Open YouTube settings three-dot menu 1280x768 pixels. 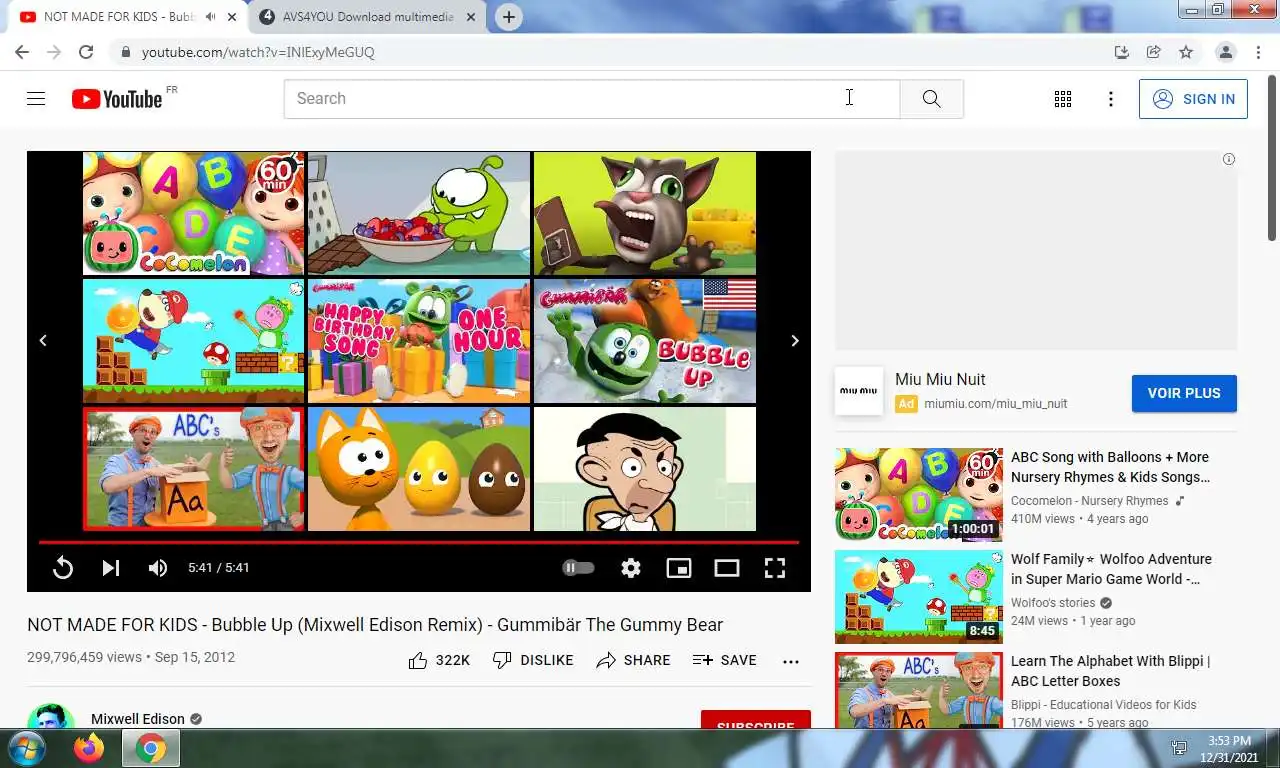(1111, 99)
